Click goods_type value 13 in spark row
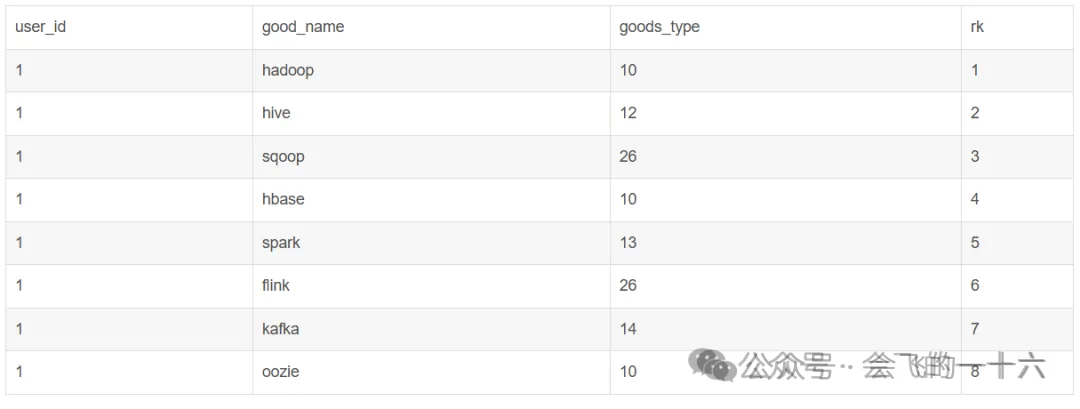The image size is (1080, 409). tap(628, 242)
